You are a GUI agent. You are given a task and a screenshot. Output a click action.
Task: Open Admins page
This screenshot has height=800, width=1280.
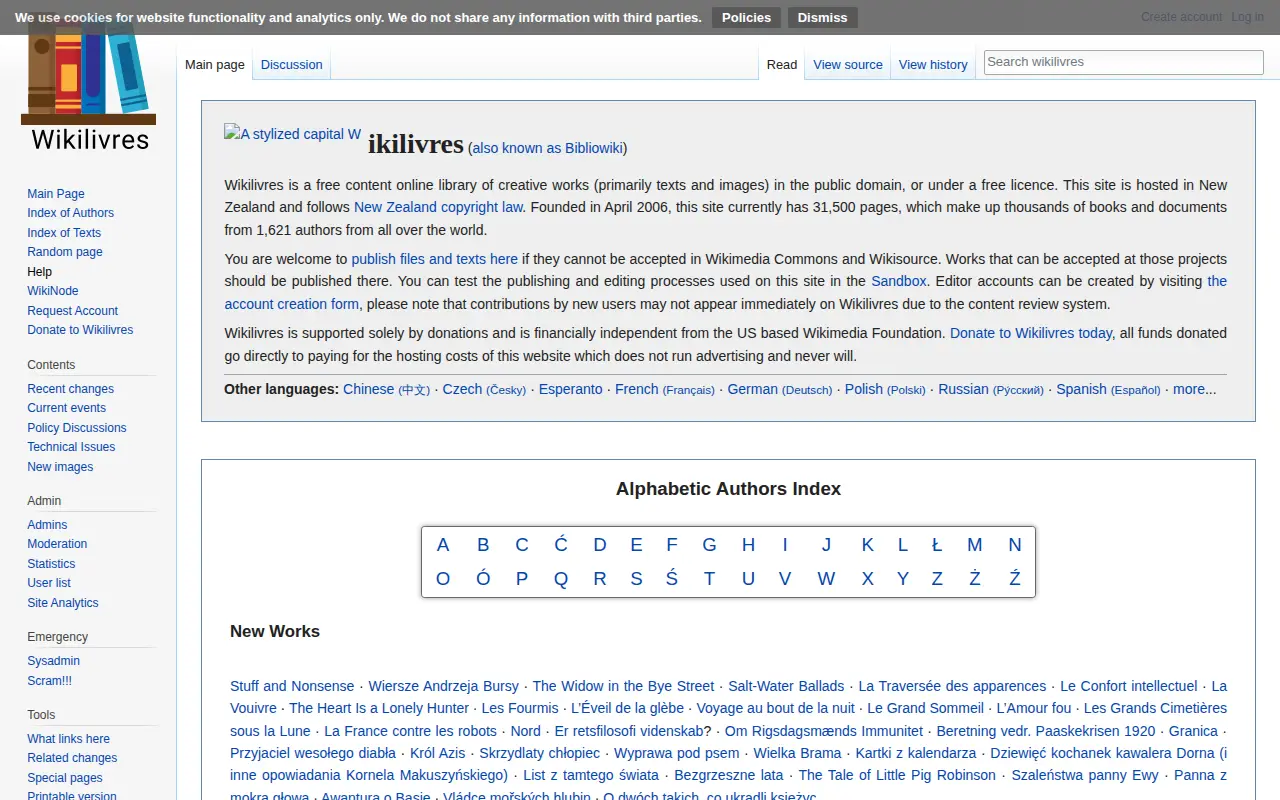[x=47, y=525]
